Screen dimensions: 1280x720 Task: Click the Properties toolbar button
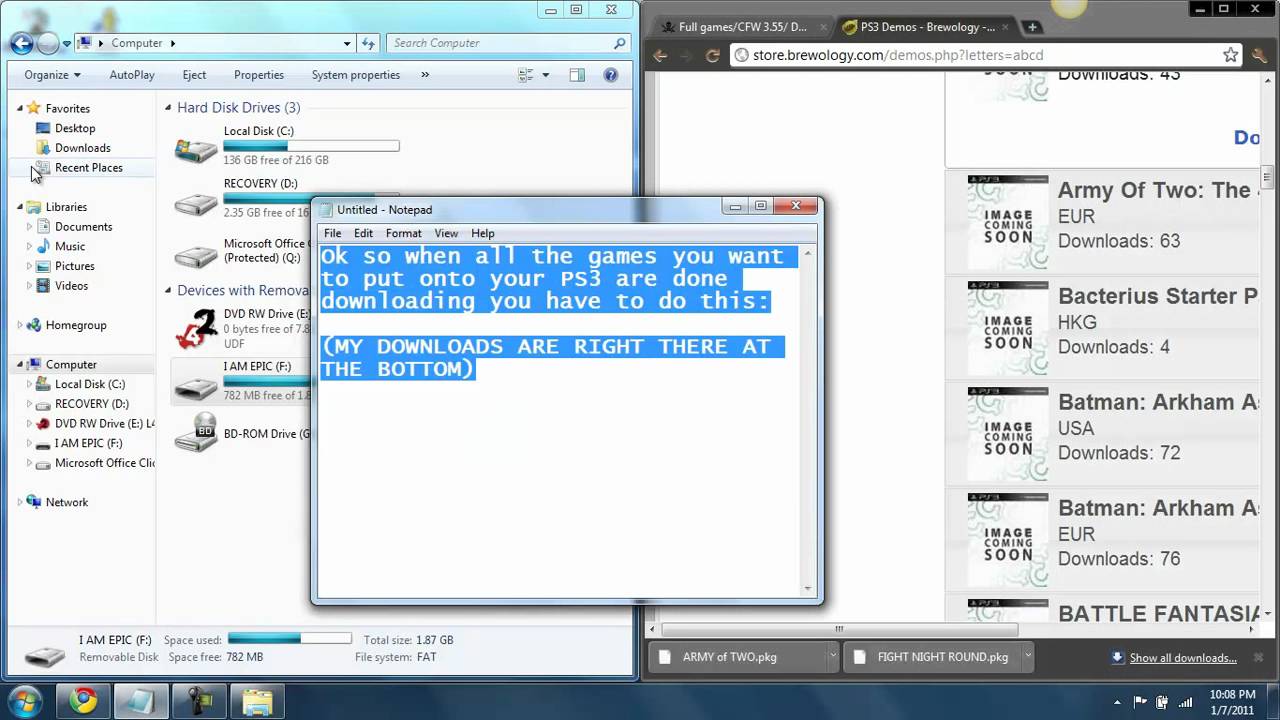[x=259, y=75]
